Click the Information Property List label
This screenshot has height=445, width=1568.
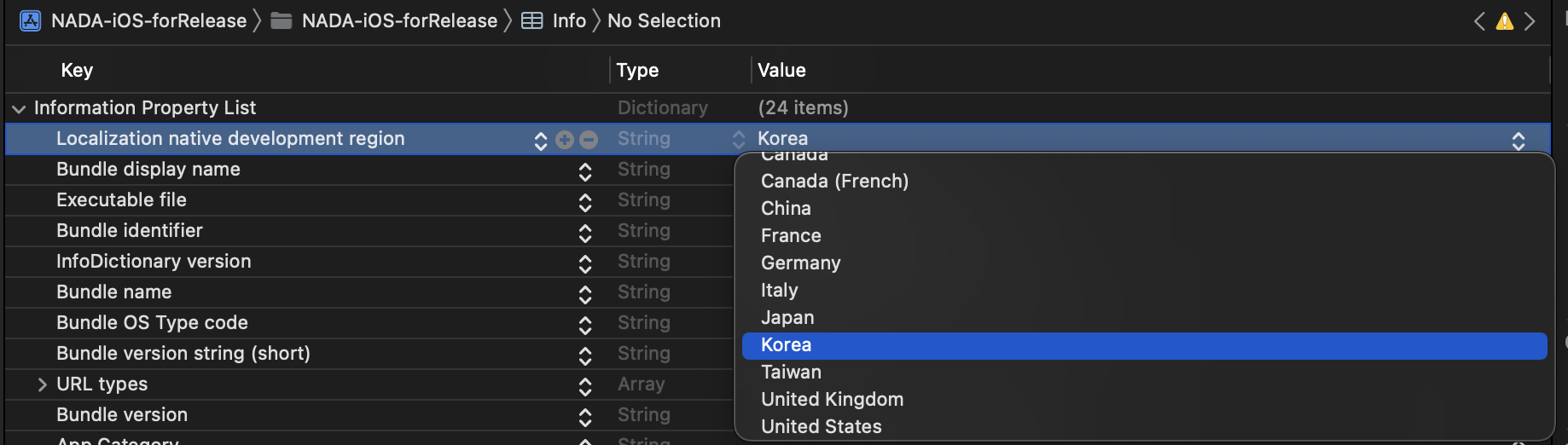pyautogui.click(x=145, y=108)
